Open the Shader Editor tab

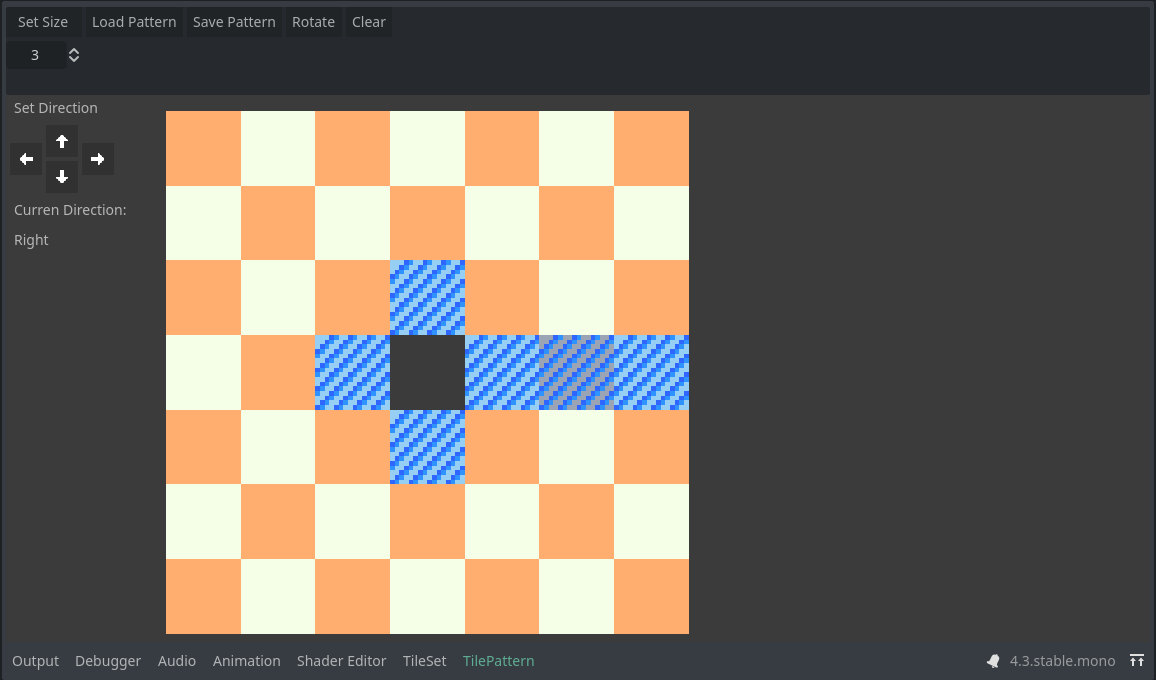point(341,661)
